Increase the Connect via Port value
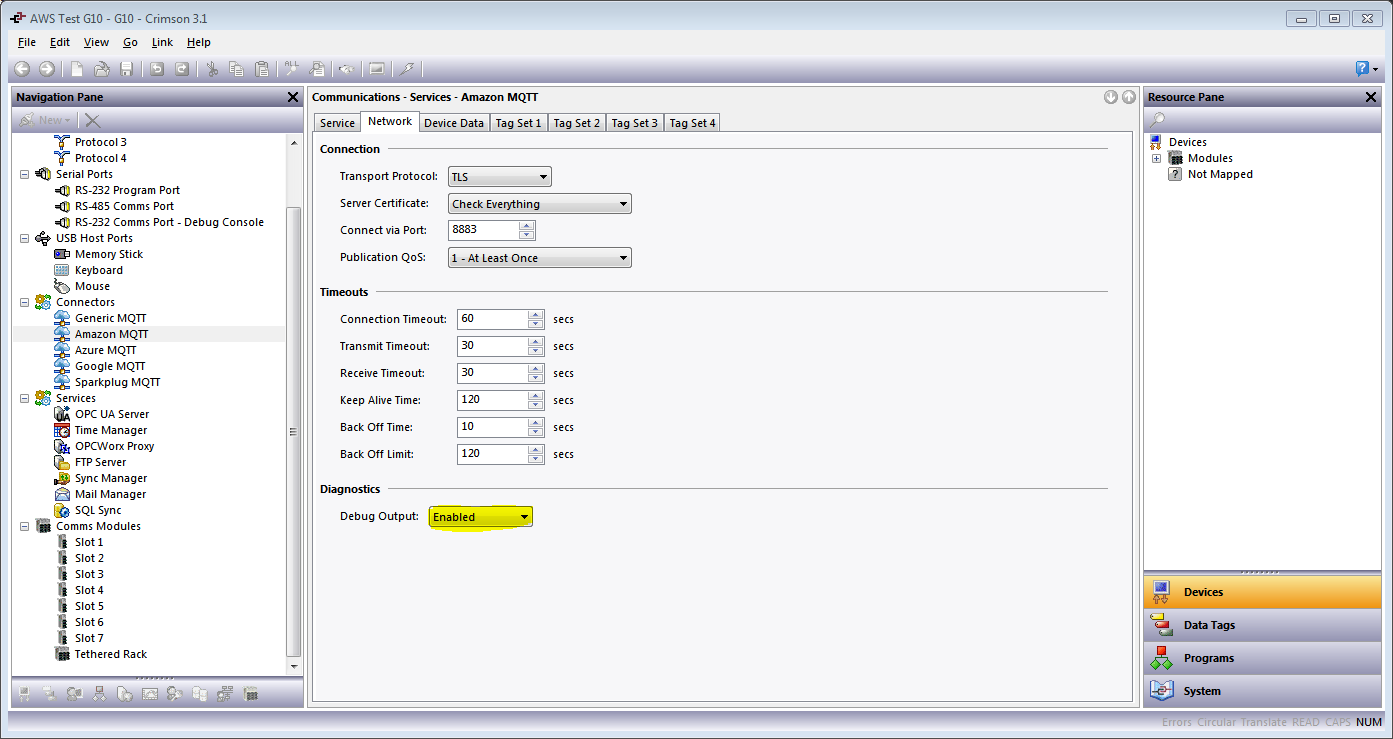 527,226
